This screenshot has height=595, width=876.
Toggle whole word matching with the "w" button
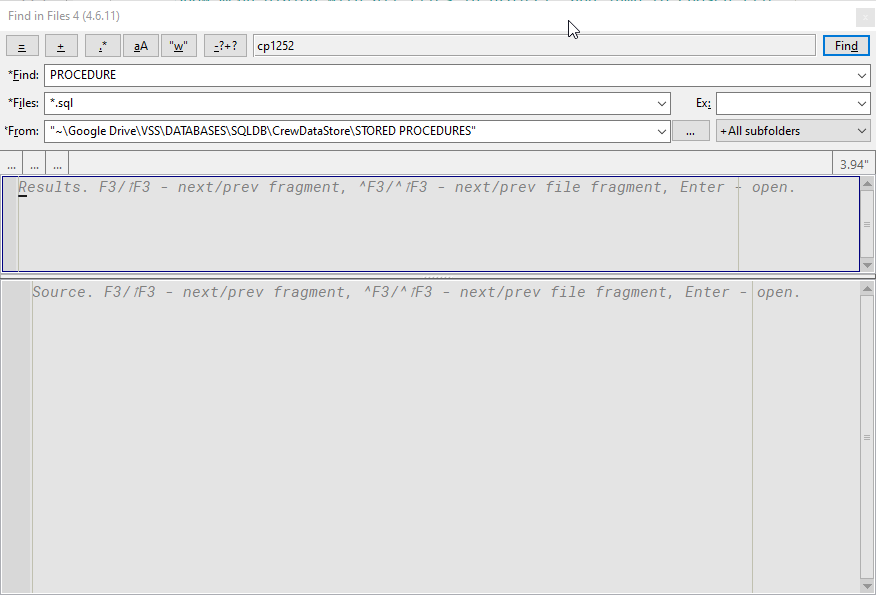179,45
